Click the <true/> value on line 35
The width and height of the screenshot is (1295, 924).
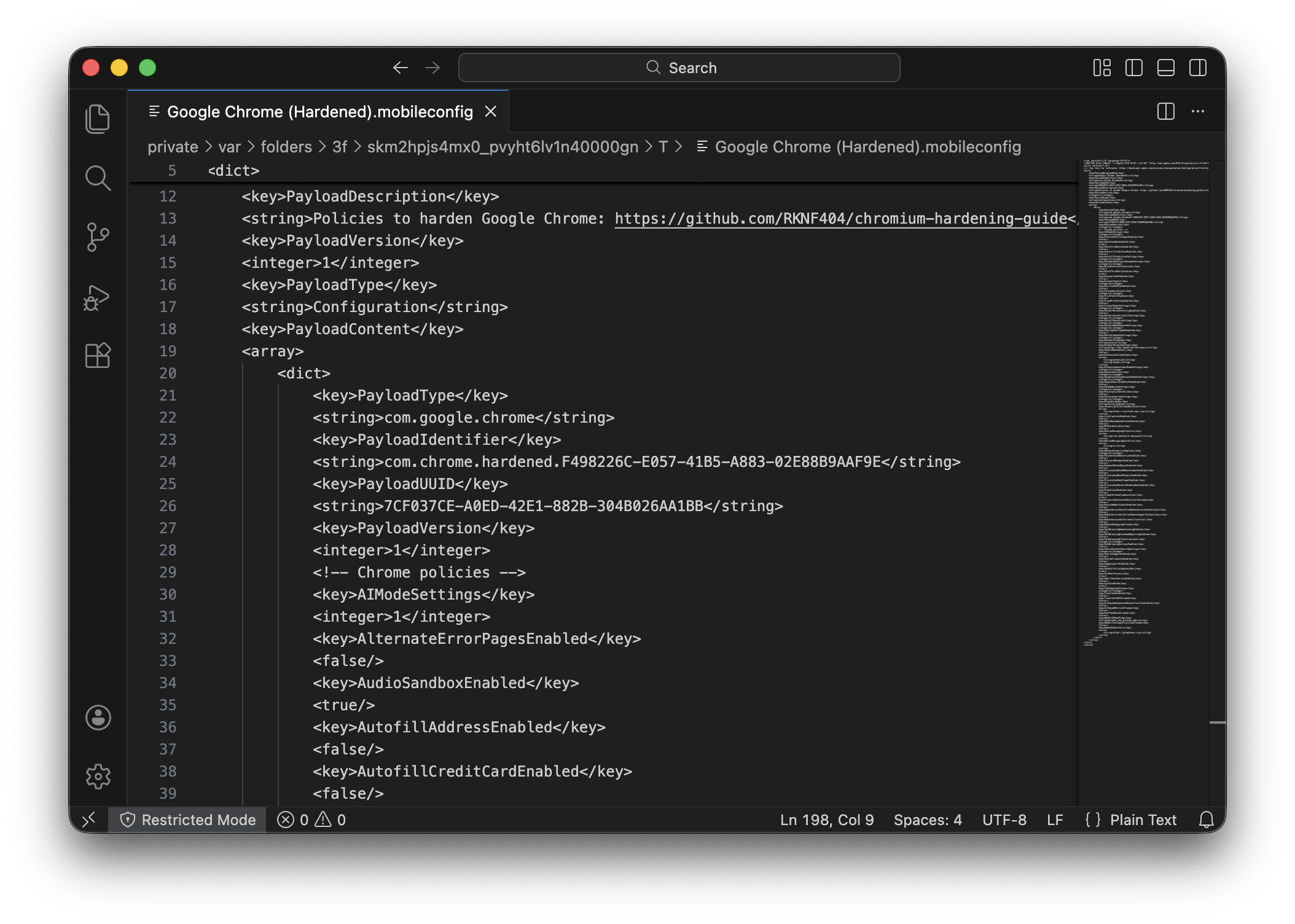click(x=343, y=705)
